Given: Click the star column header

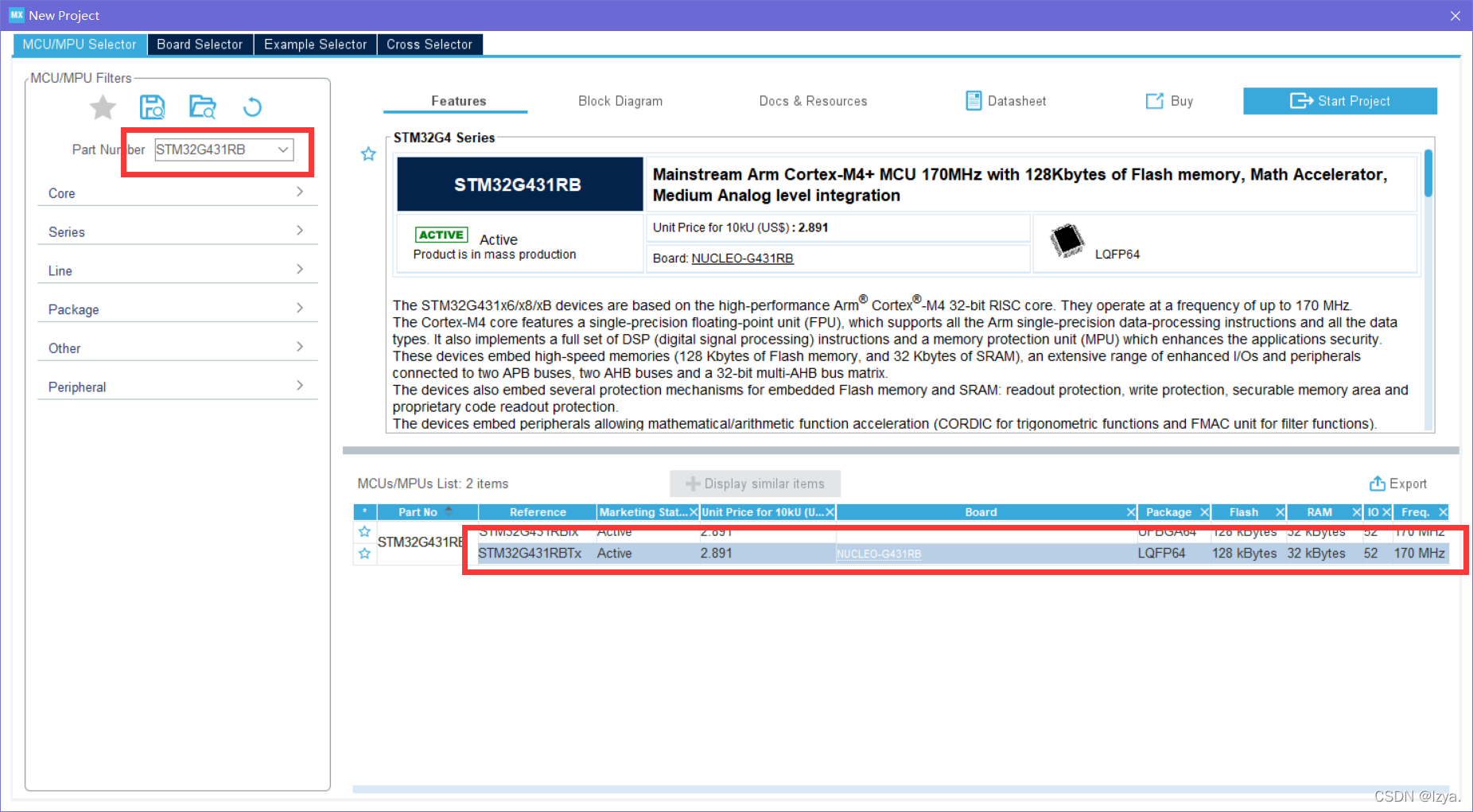Looking at the screenshot, I should pyautogui.click(x=364, y=512).
